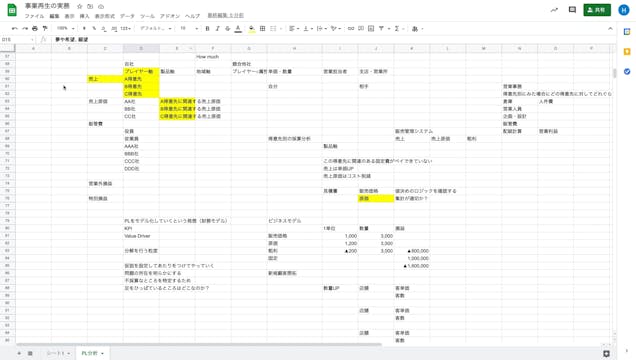636x360 pixels.
Task: Open the ヘルプ menu
Action: (192, 16)
